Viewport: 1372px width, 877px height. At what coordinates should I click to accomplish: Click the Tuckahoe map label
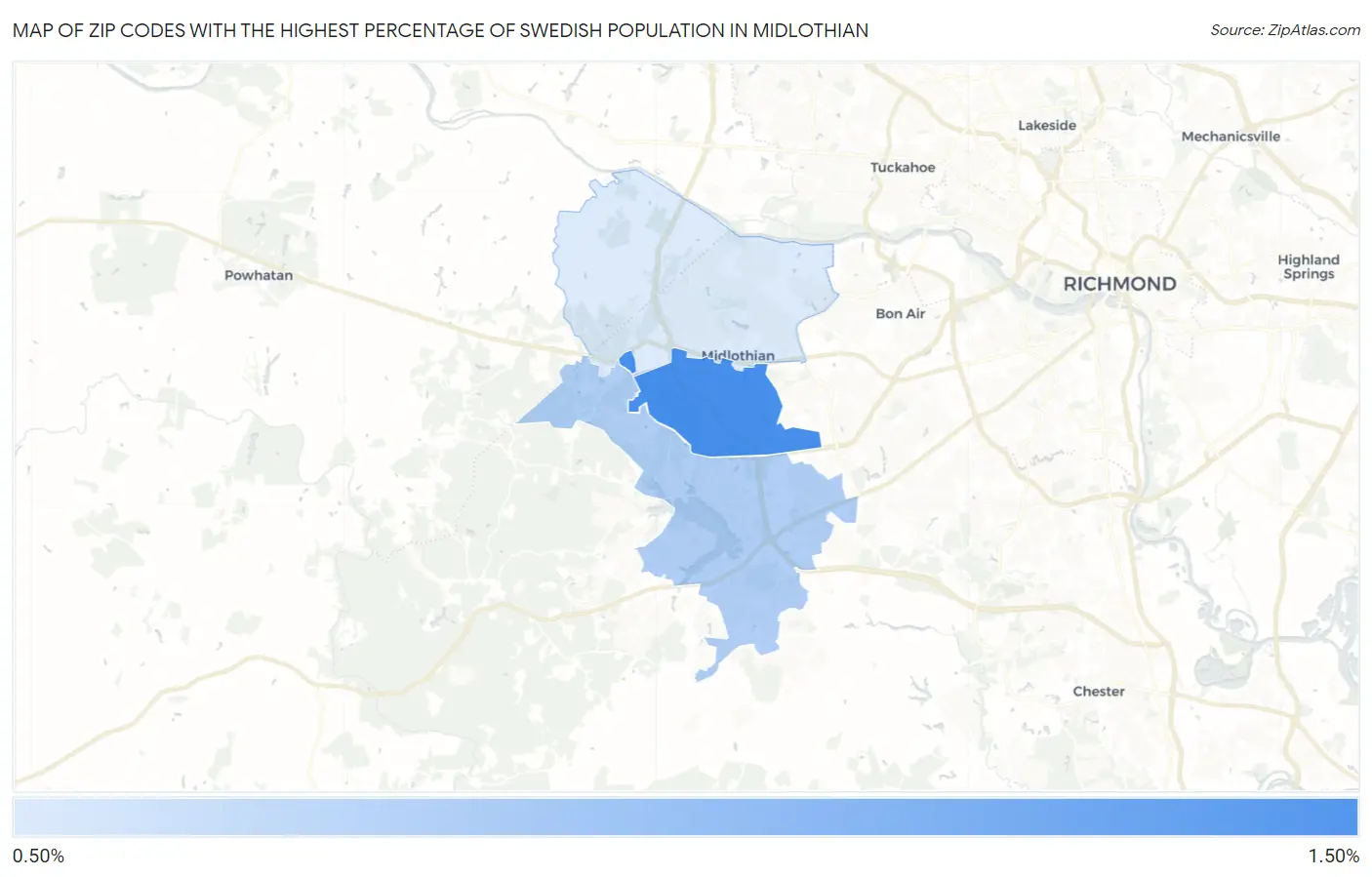903,167
